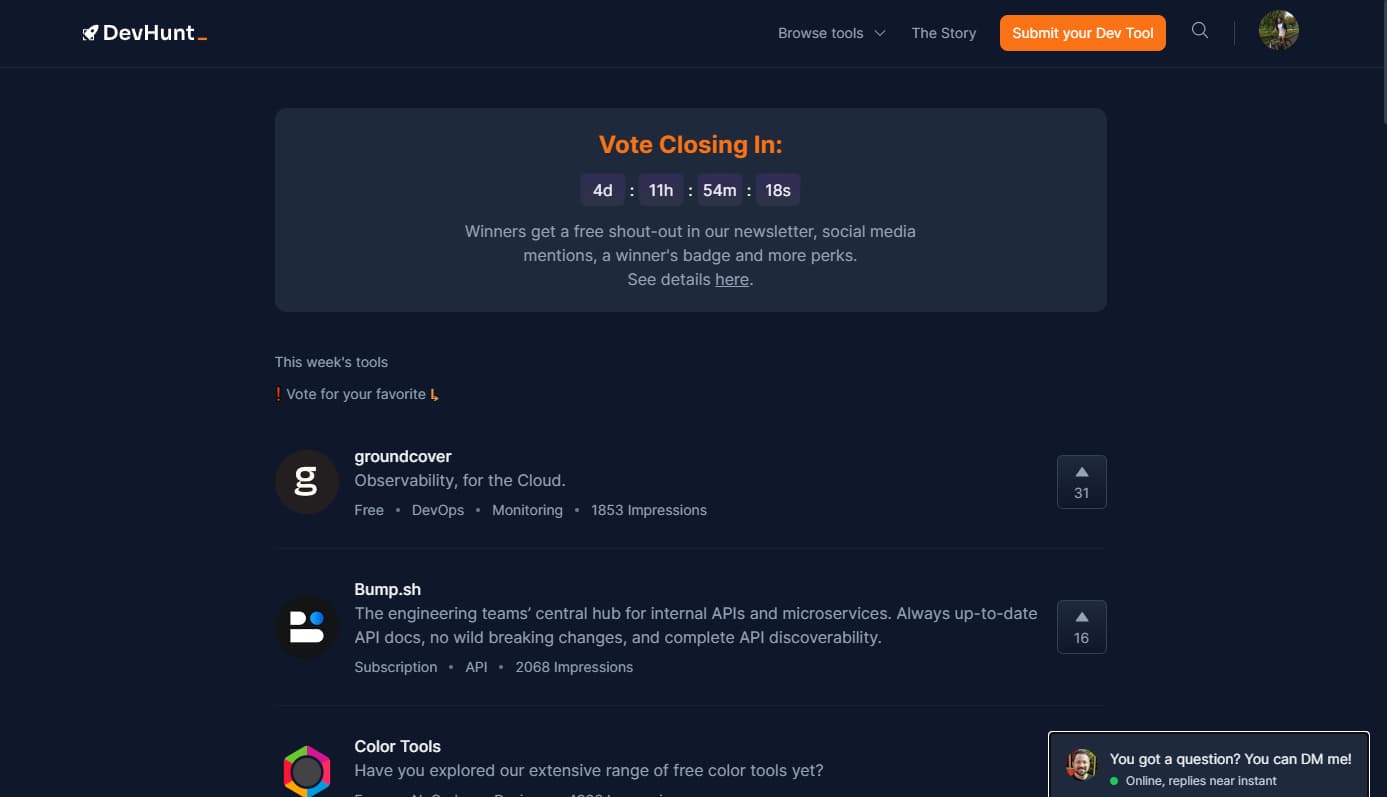1387x797 pixels.
Task: Open your profile avatar menu
Action: tap(1278, 30)
